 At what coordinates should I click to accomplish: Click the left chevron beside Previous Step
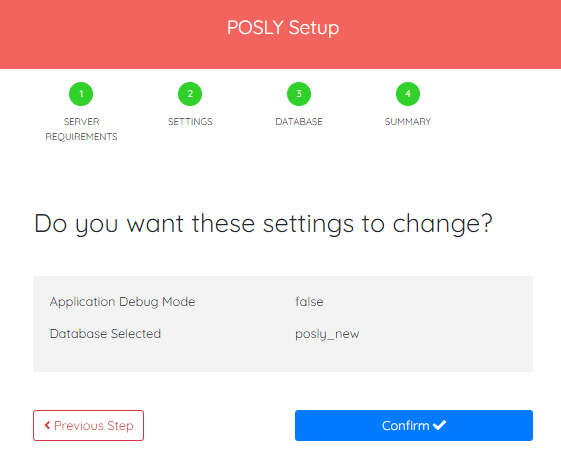[x=47, y=425]
